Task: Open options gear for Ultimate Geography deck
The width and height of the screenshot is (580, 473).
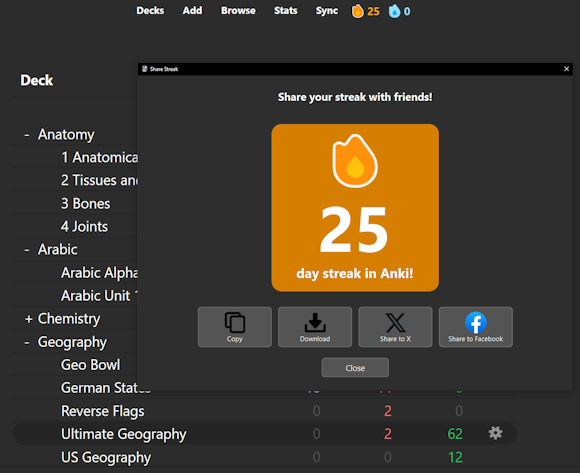Action: pos(495,433)
